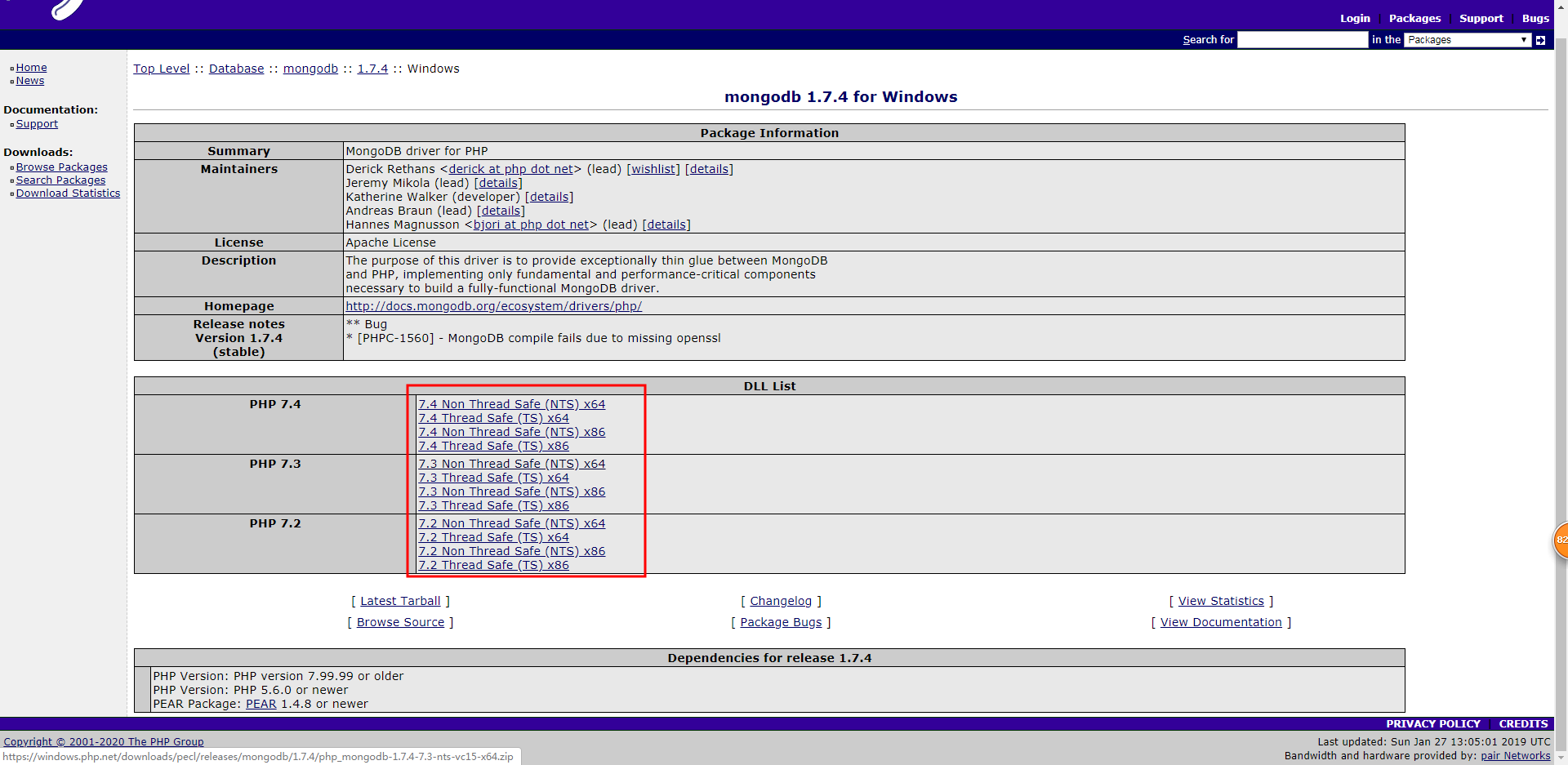
Task: Open the Latest Tarball link
Action: 400,601
